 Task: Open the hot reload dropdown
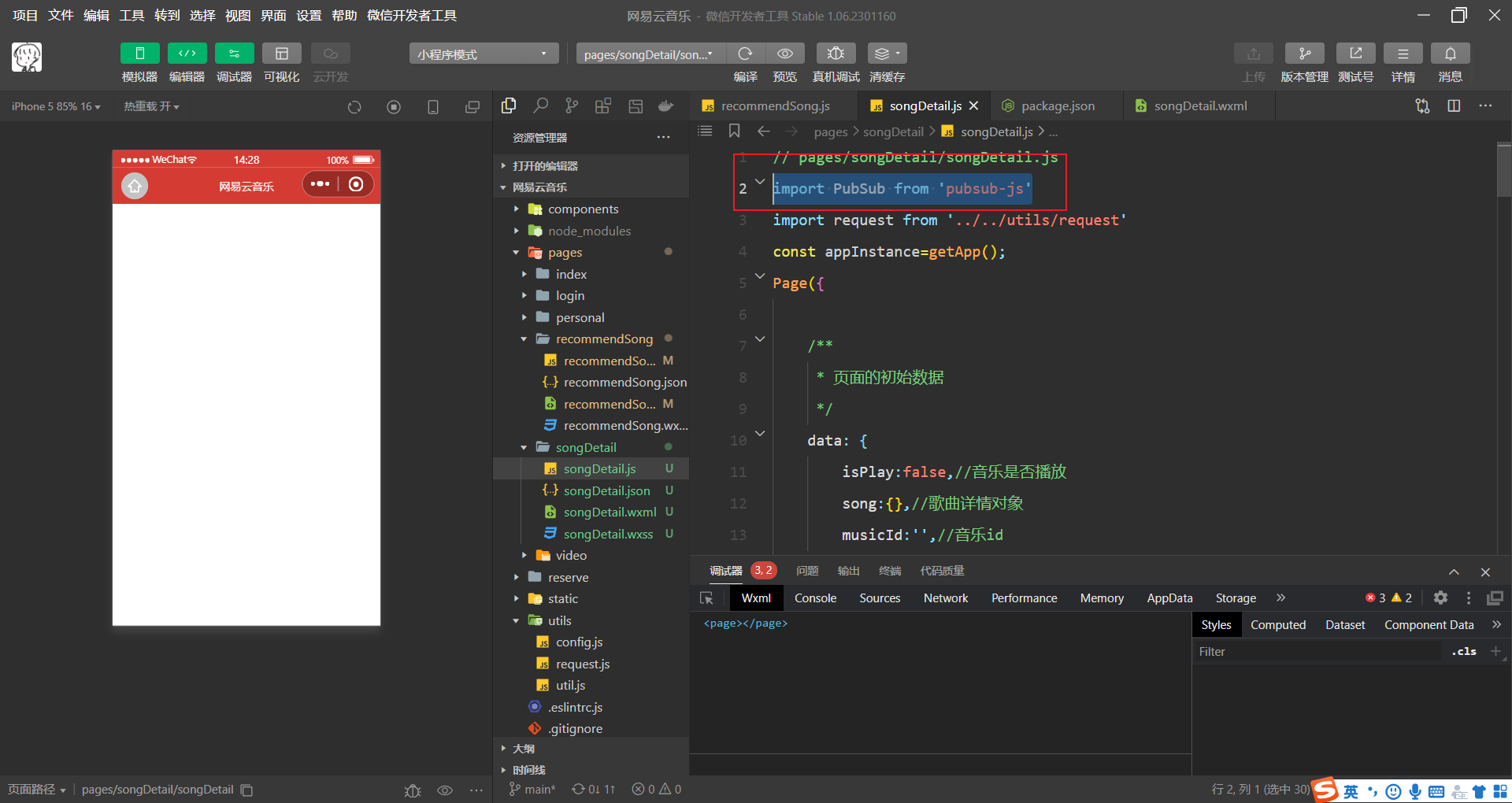click(151, 106)
